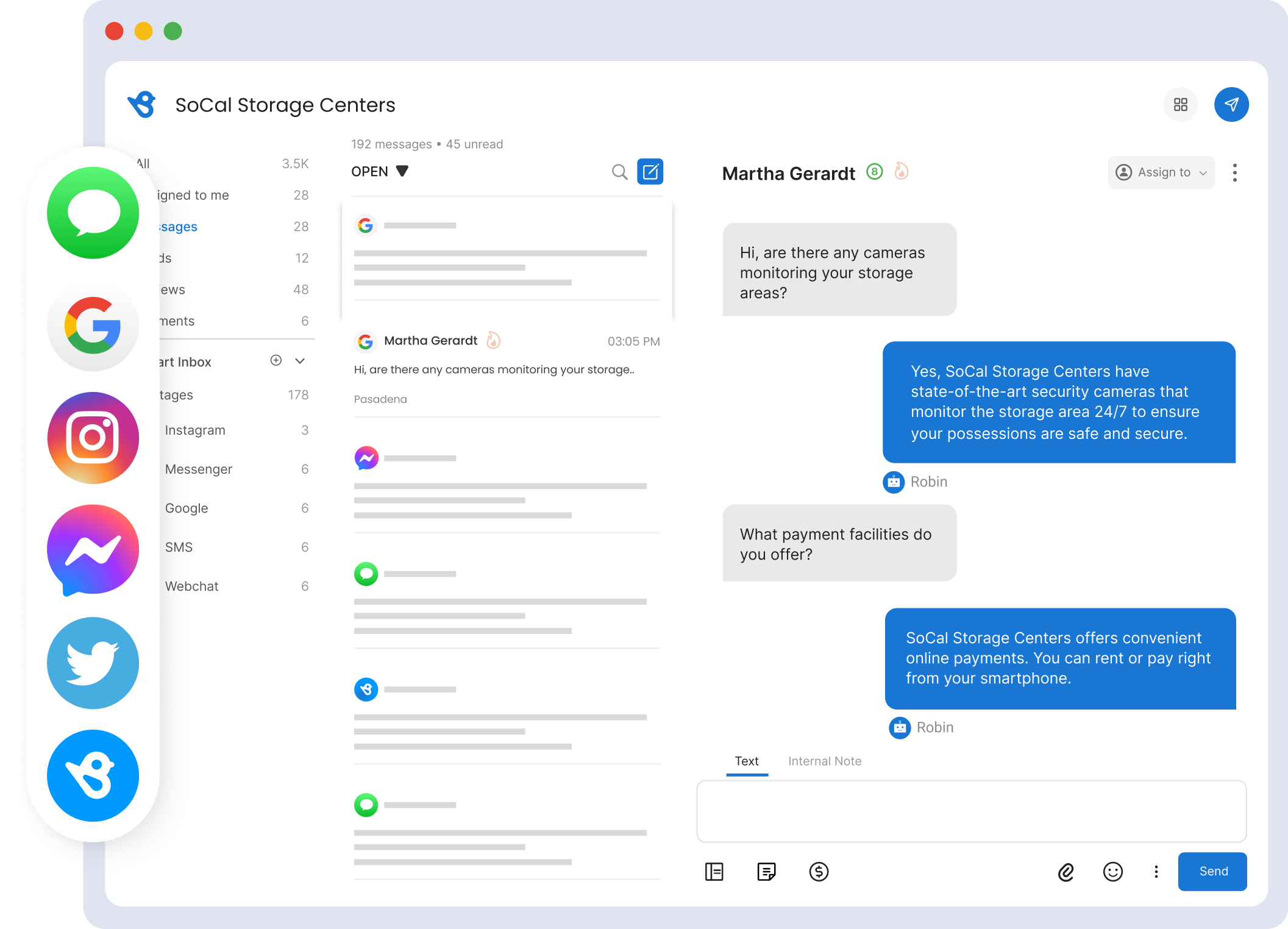Toggle the green status badge beside Martha Gerardt
The width and height of the screenshot is (1288, 929).
pos(874,173)
